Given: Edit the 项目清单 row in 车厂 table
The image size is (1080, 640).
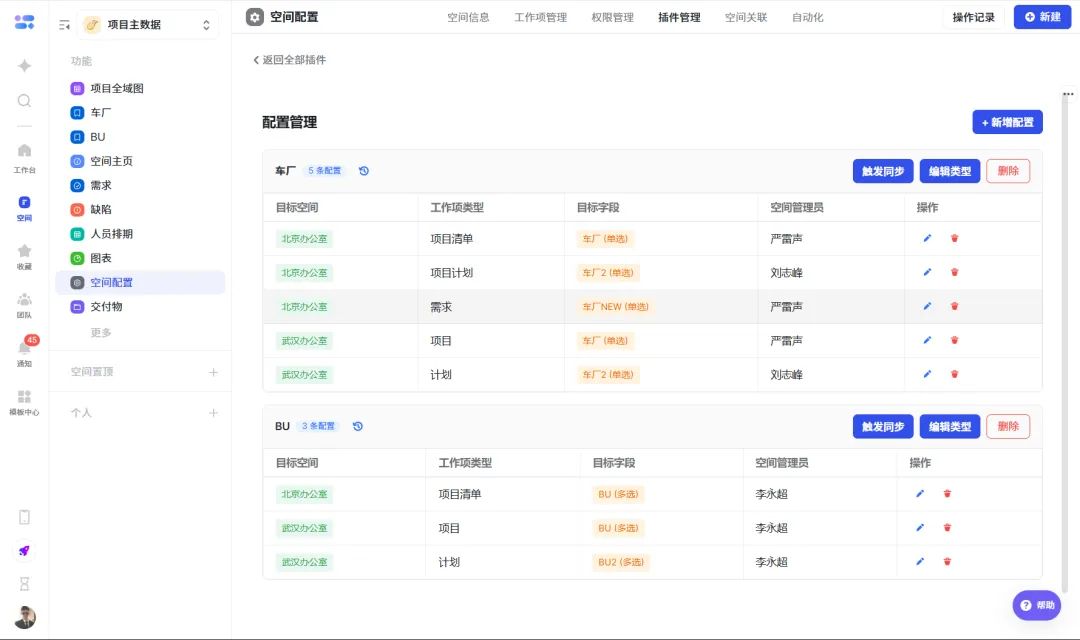Looking at the screenshot, I should pos(927,238).
